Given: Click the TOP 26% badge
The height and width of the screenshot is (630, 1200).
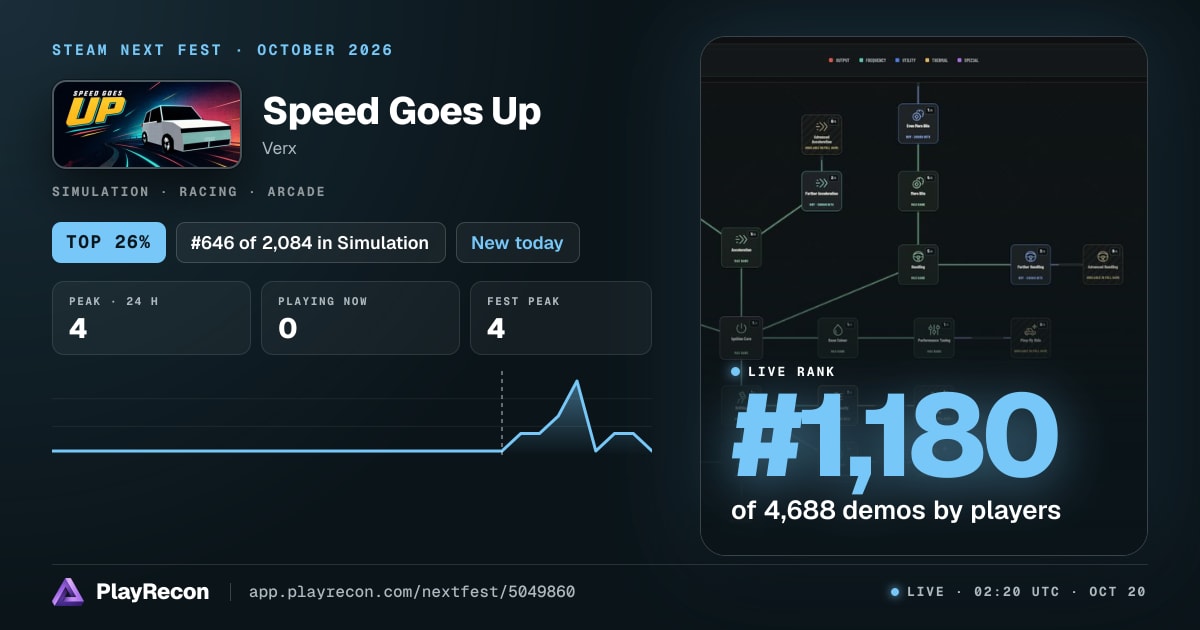Looking at the screenshot, I should 109,242.
